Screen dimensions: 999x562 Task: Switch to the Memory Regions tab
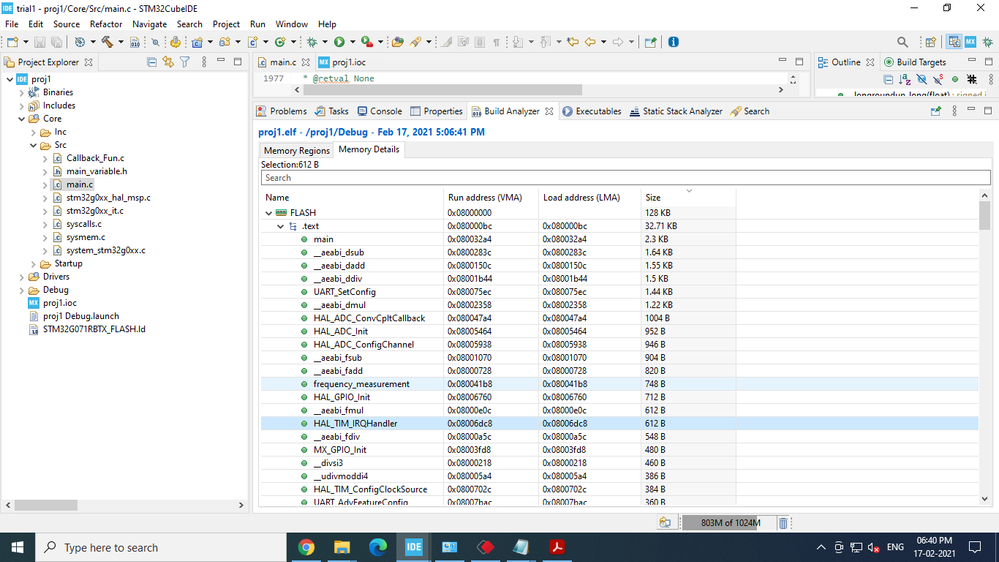pos(296,150)
